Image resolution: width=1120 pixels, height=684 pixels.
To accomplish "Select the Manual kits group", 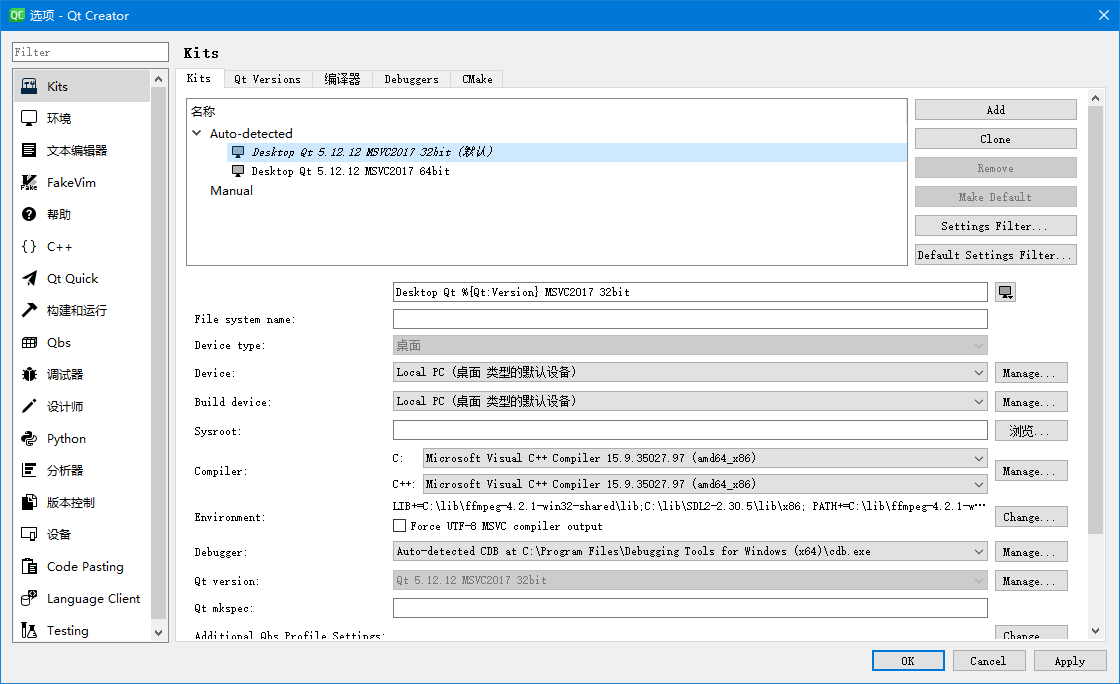I will coord(231,191).
